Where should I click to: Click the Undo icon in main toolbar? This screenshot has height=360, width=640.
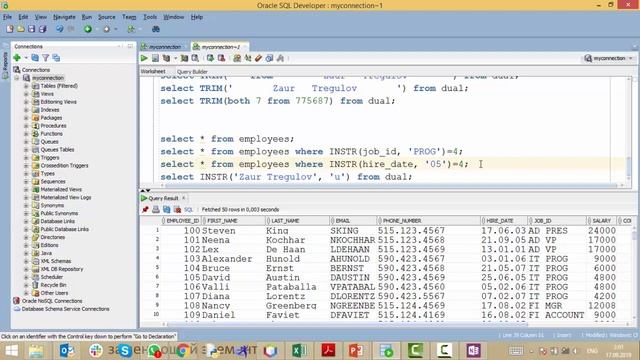[x=60, y=29]
